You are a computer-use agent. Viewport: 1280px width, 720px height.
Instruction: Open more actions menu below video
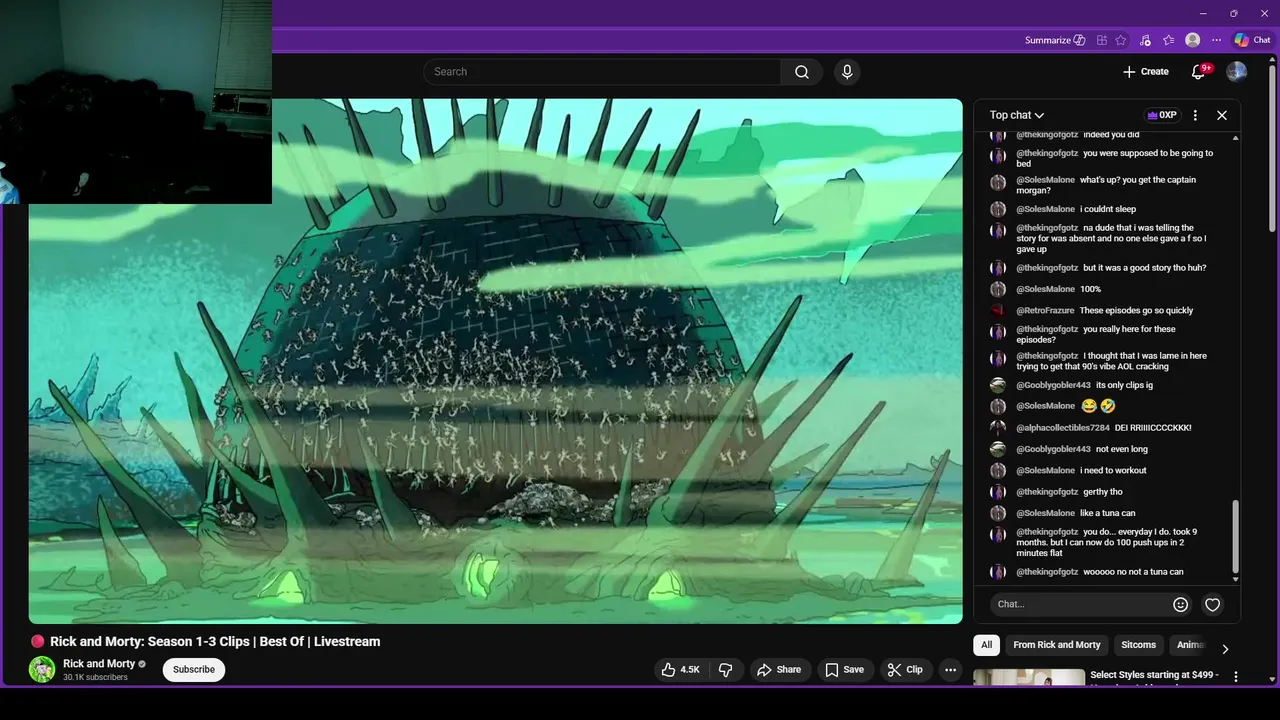[x=951, y=670]
